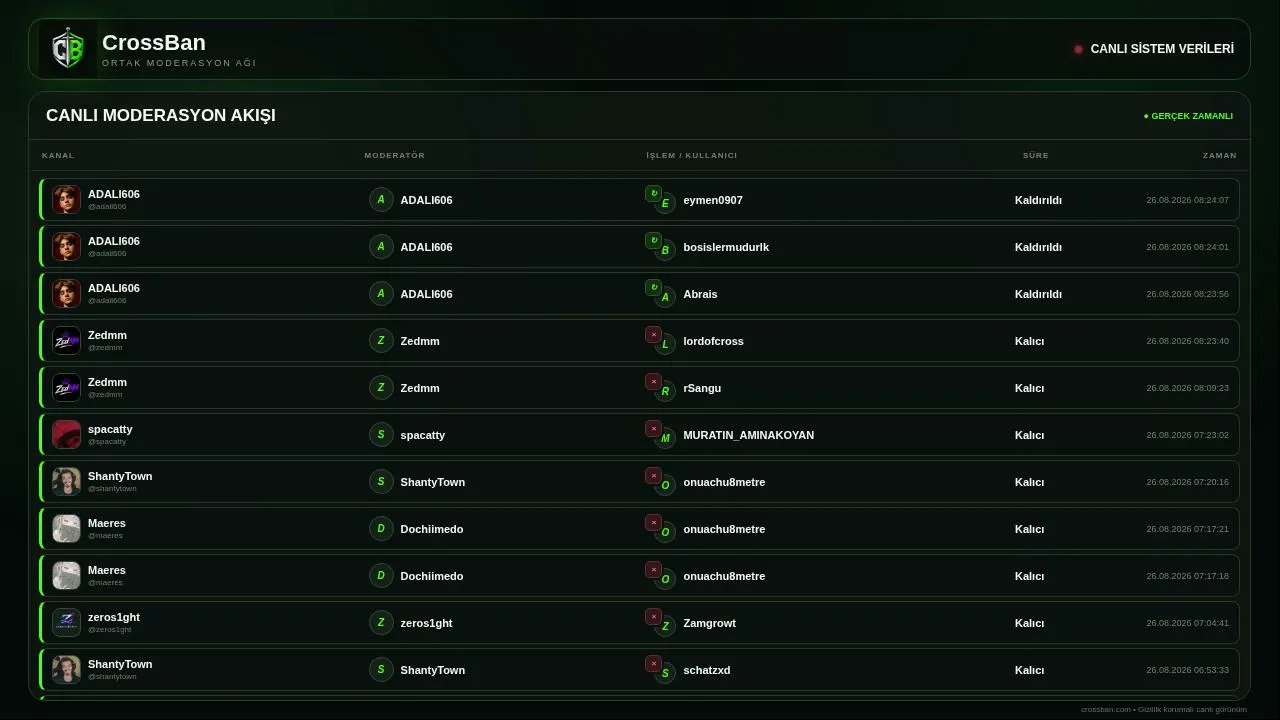This screenshot has width=1280, height=720.
Task: Click the red ban icon beside lordofcross
Action: (653, 334)
